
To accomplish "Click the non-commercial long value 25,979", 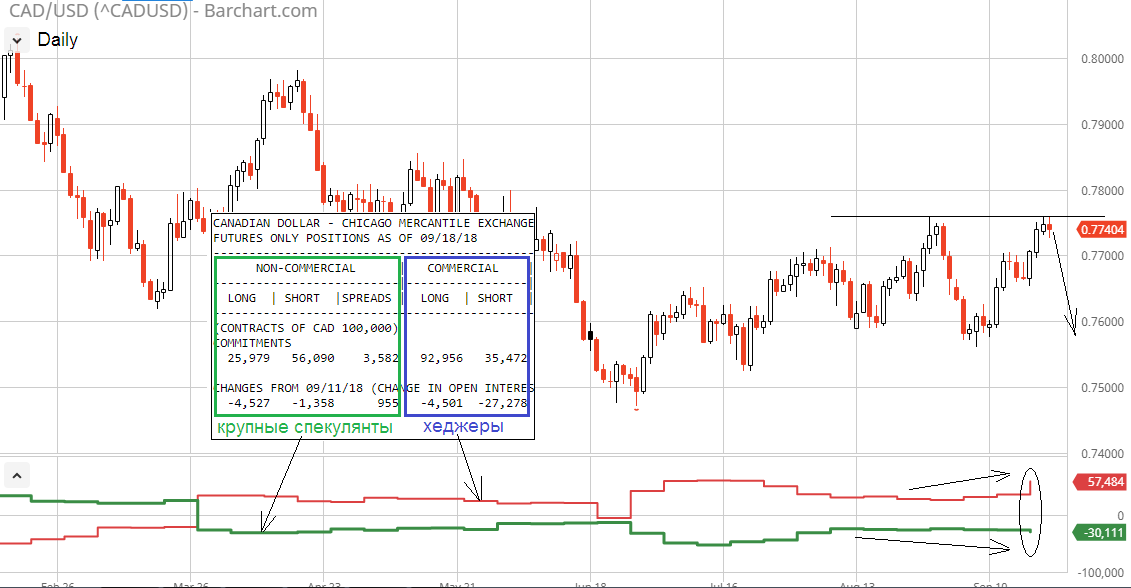I will click(x=248, y=358).
